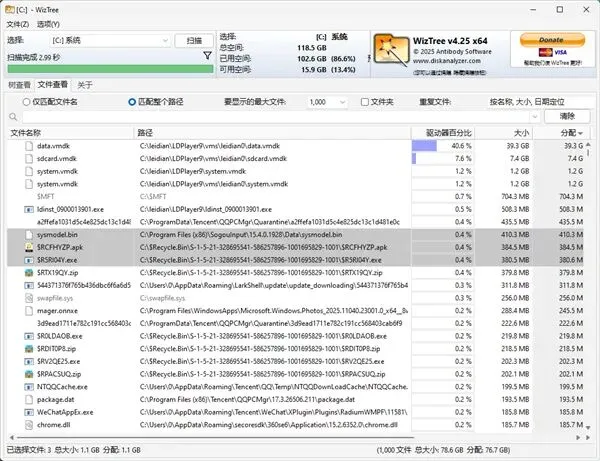The height and width of the screenshot is (461, 600).
Task: Click the 要显示的最大文件 label
Action: pyautogui.click(x=254, y=102)
